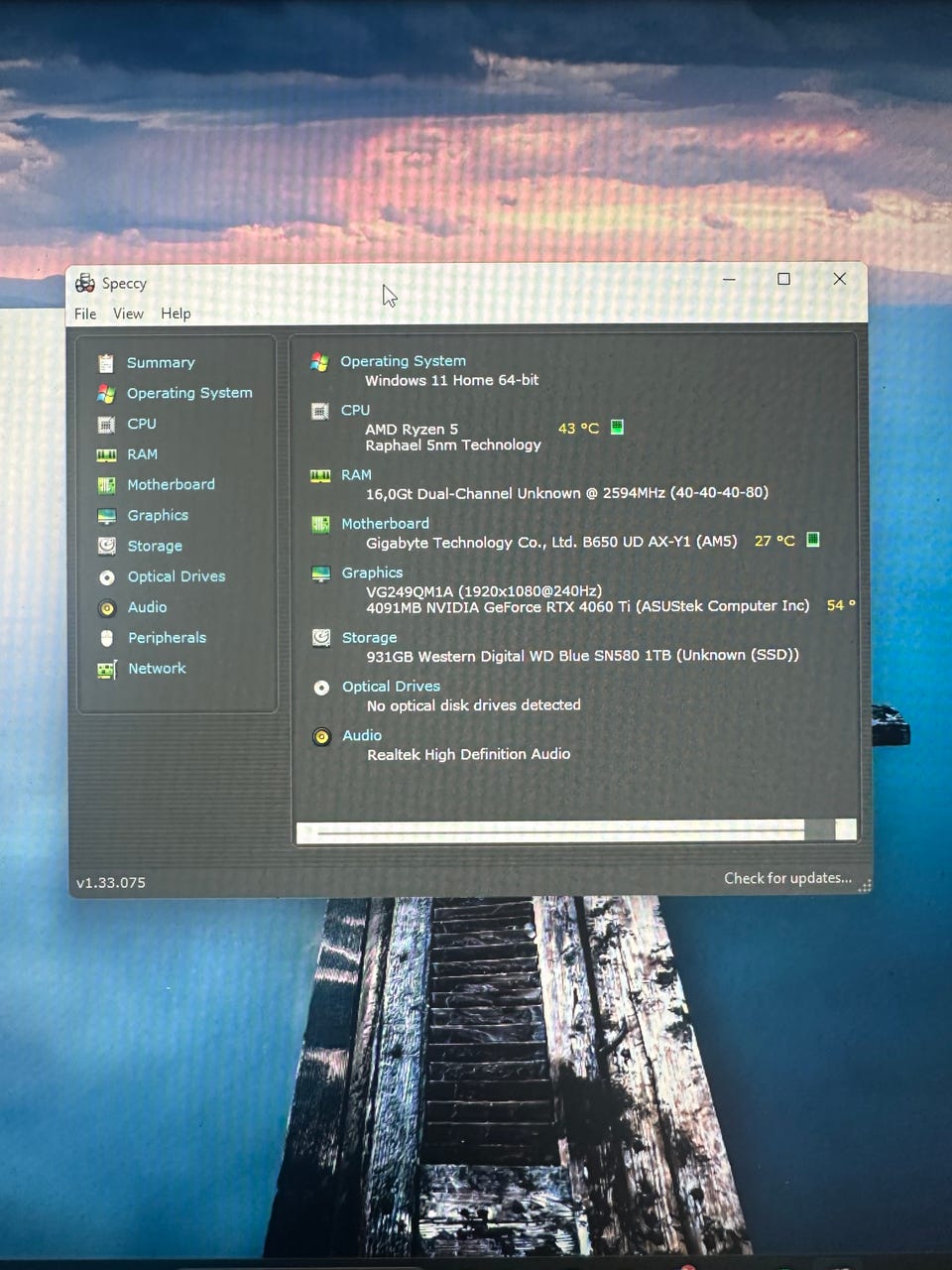
Task: Click the AMD Ryzen 5 text
Action: 412,430
